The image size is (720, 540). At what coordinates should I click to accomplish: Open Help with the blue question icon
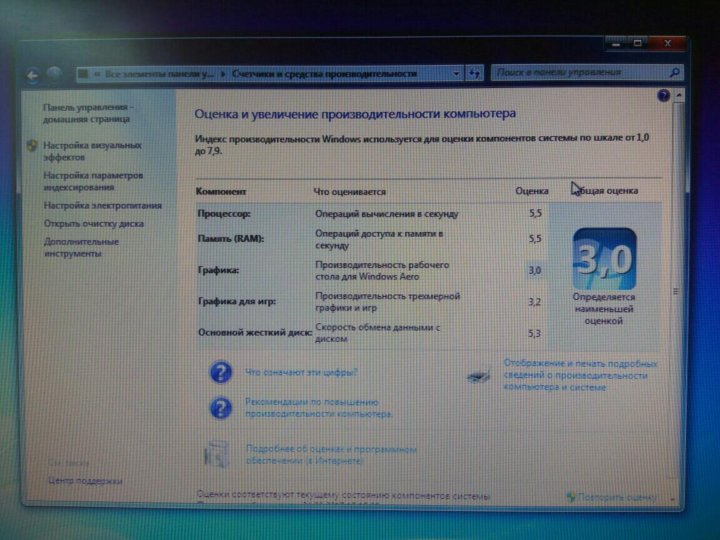tap(663, 96)
